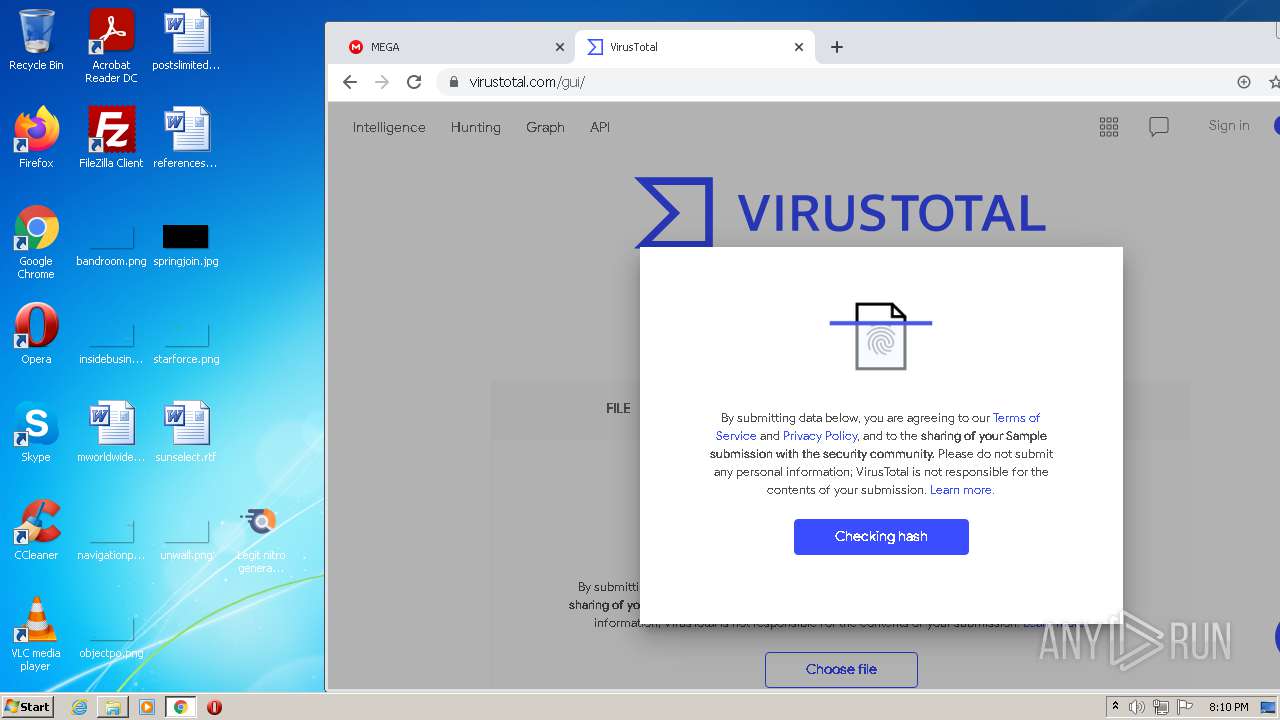Close the MEGA tab
Image resolution: width=1280 pixels, height=720 pixels.
pyautogui.click(x=560, y=47)
